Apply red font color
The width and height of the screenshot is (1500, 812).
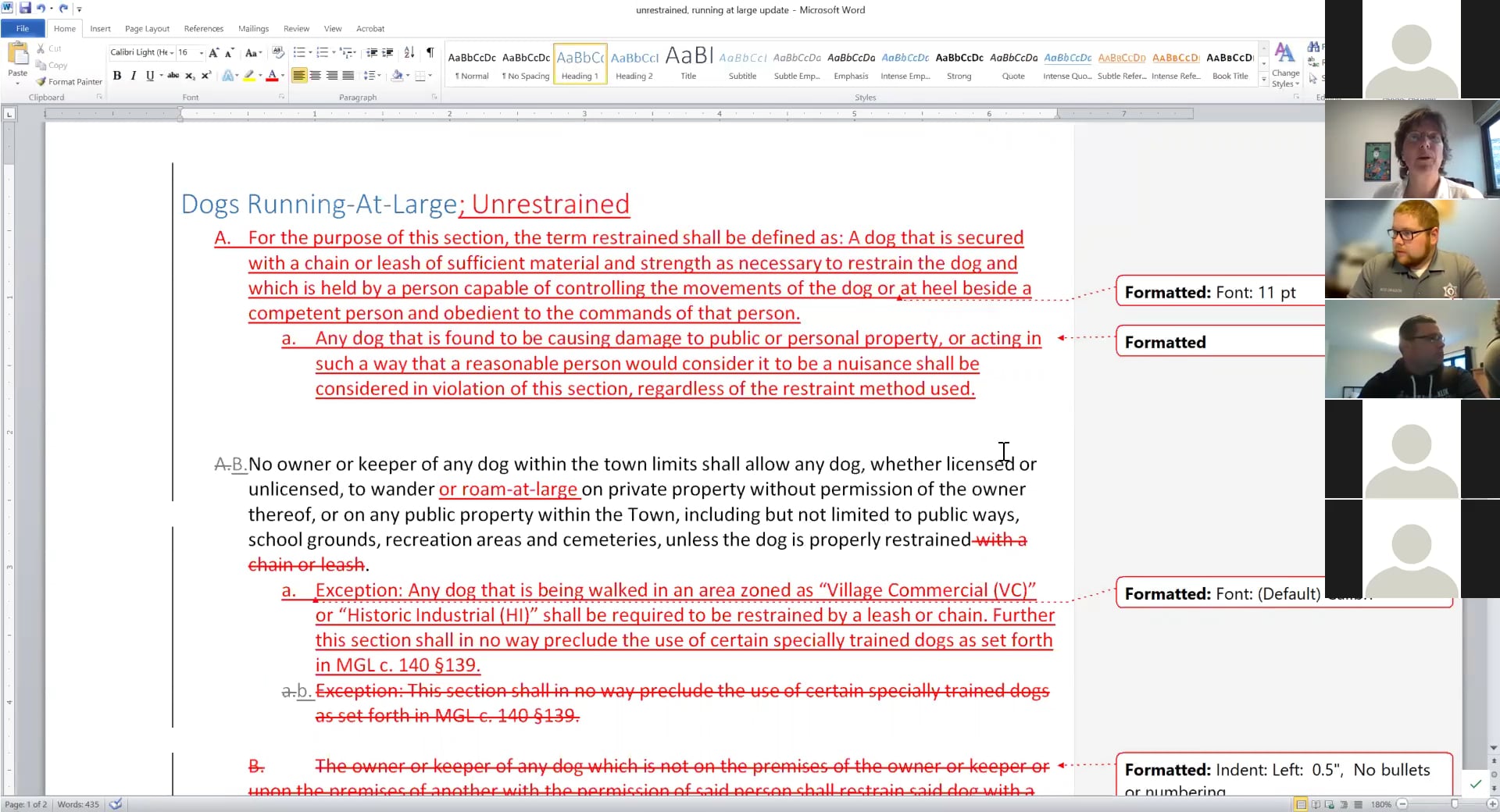click(x=271, y=76)
